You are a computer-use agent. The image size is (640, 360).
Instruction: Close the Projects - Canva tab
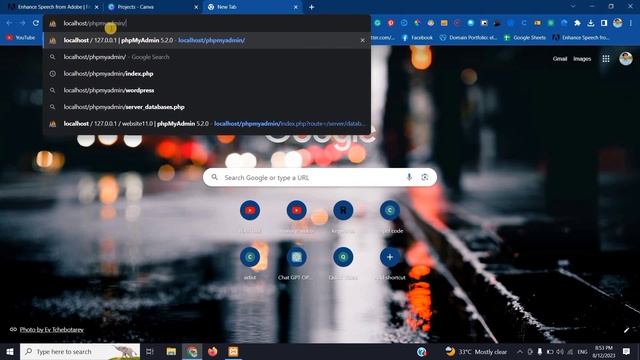196,7
